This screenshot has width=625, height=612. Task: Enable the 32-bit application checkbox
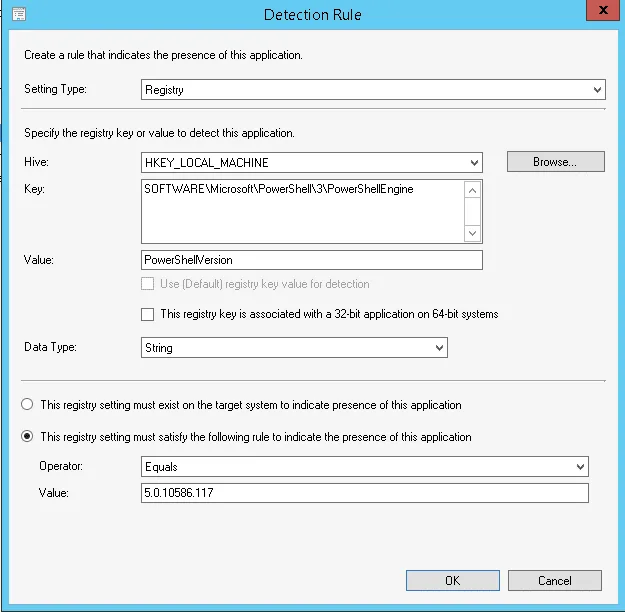coord(147,314)
